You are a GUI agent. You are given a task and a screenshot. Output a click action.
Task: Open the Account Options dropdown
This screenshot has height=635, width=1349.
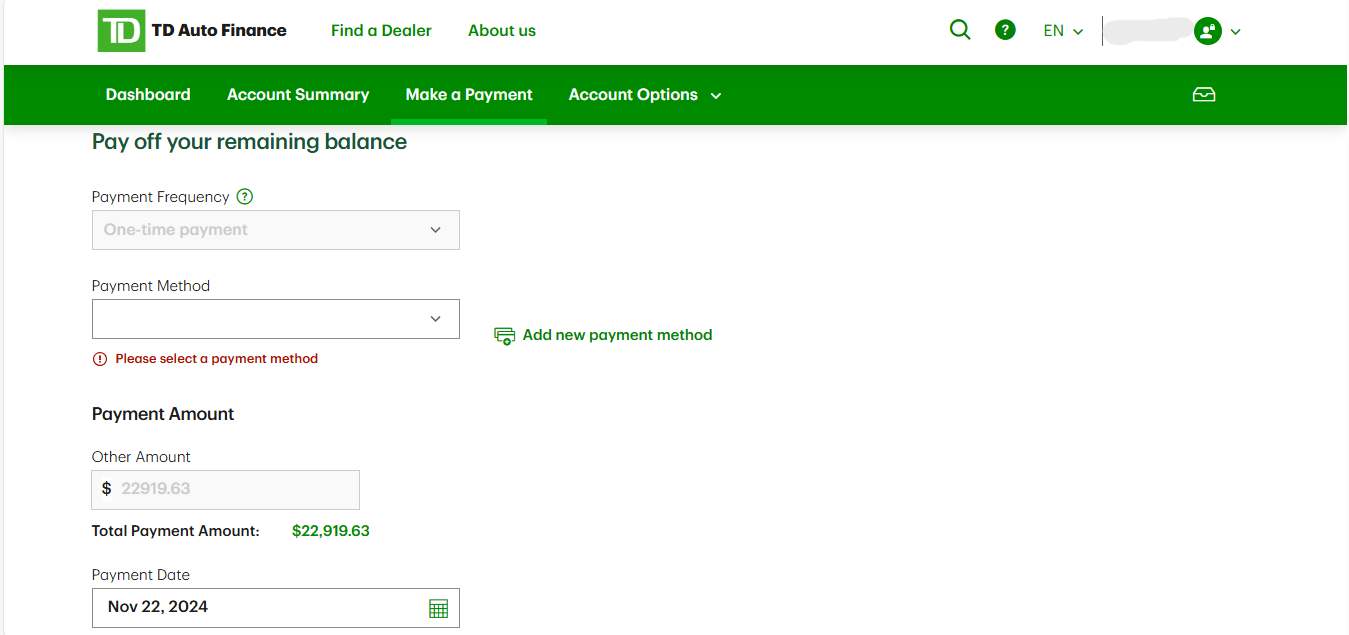(645, 95)
